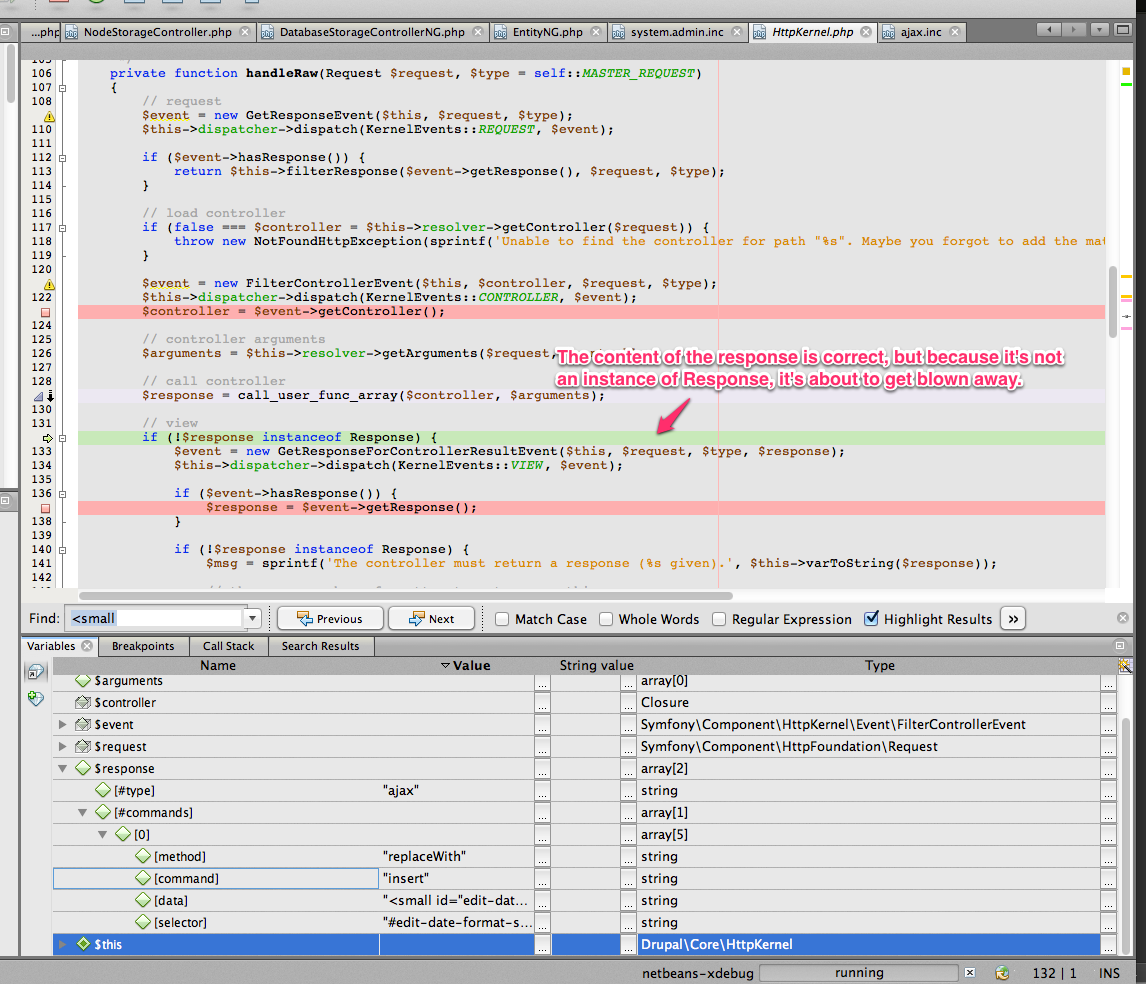Viewport: 1146px width, 984px height.
Task: Click into the Find text field
Action: pos(155,619)
